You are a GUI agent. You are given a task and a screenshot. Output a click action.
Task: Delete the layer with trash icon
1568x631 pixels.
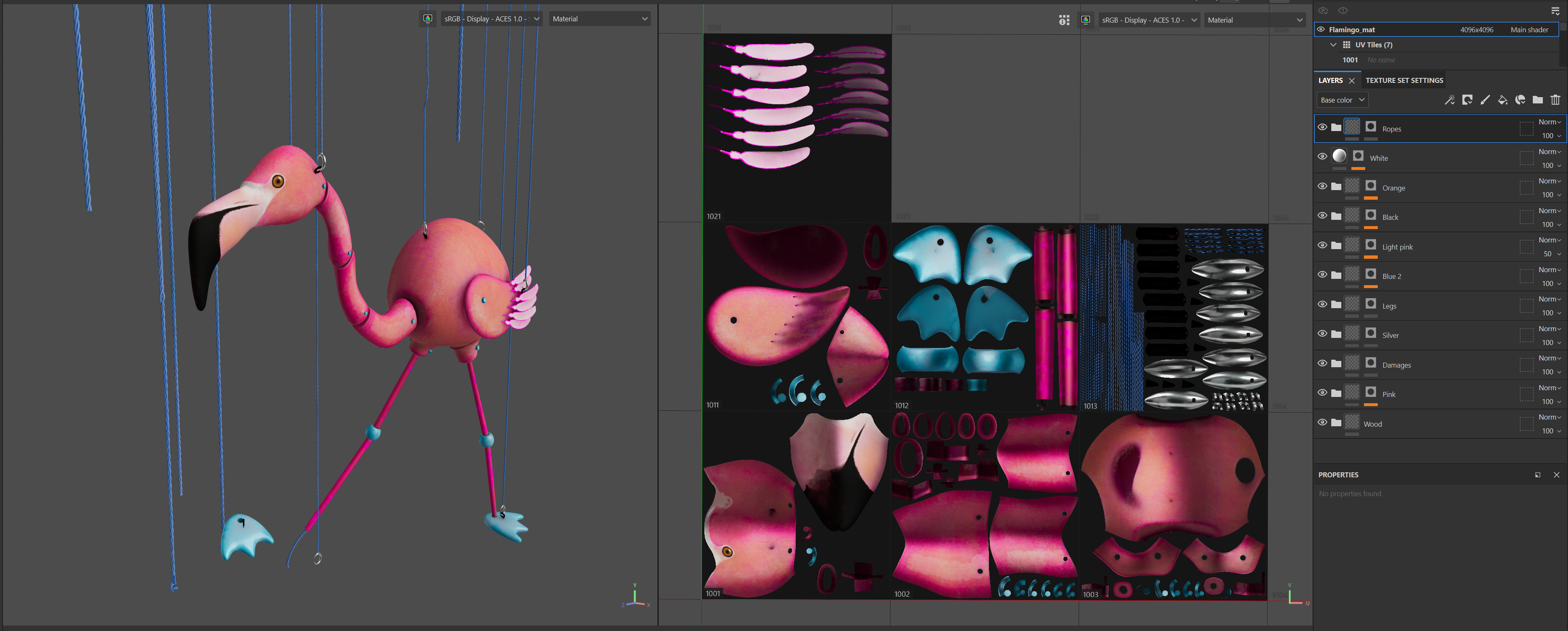[1555, 100]
